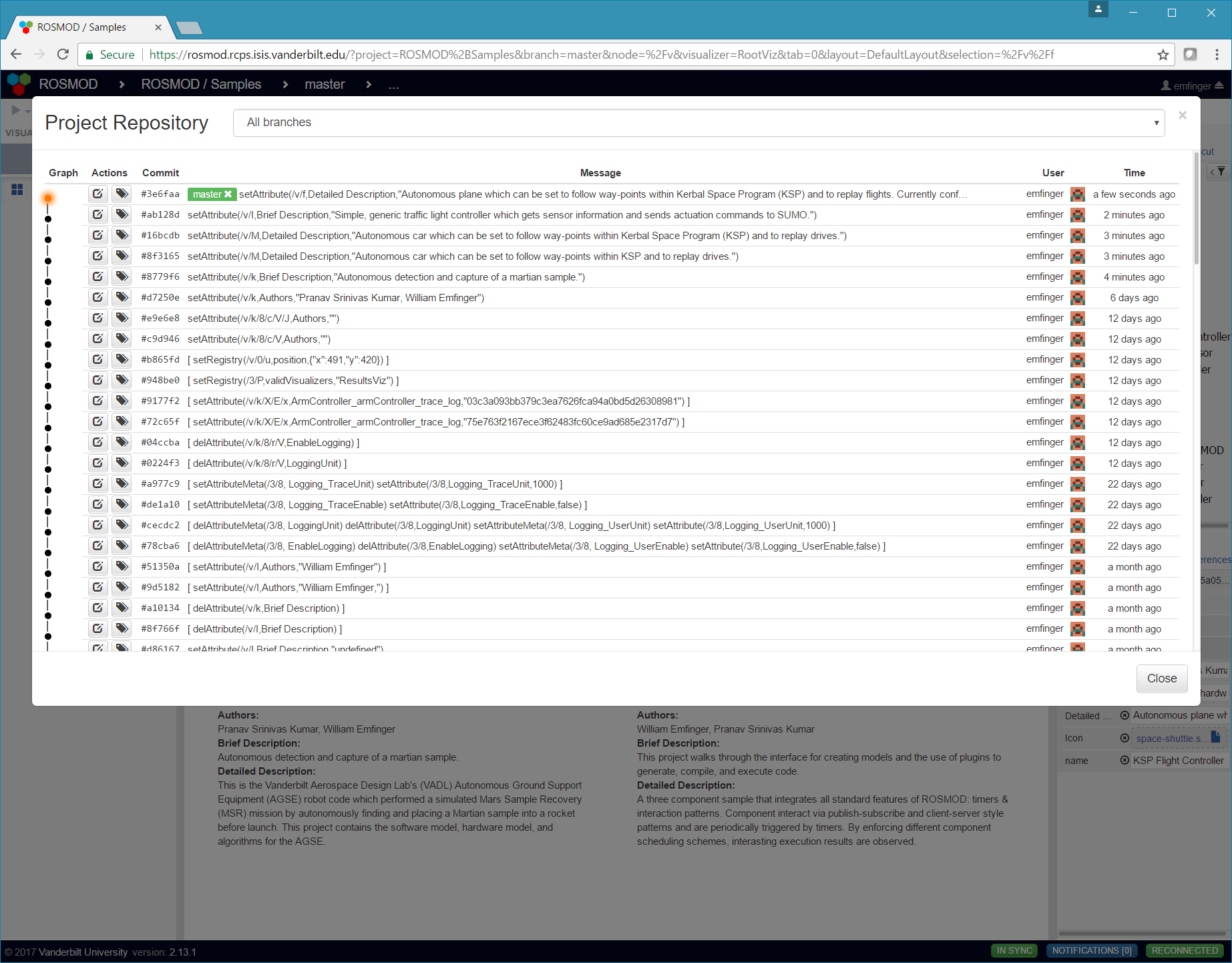Click the tag icon for commit #16bcdb
The height and width of the screenshot is (963, 1232).
pyautogui.click(x=122, y=236)
